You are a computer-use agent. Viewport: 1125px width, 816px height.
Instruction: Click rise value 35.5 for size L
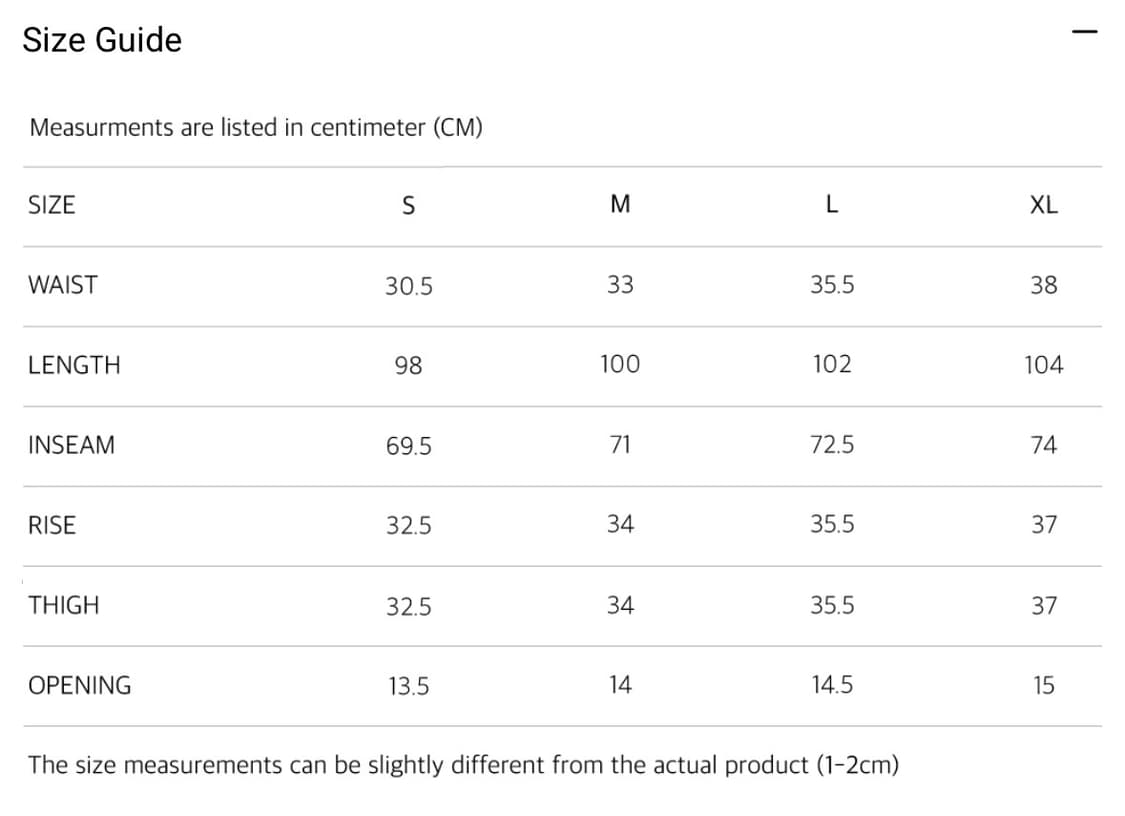tap(832, 525)
